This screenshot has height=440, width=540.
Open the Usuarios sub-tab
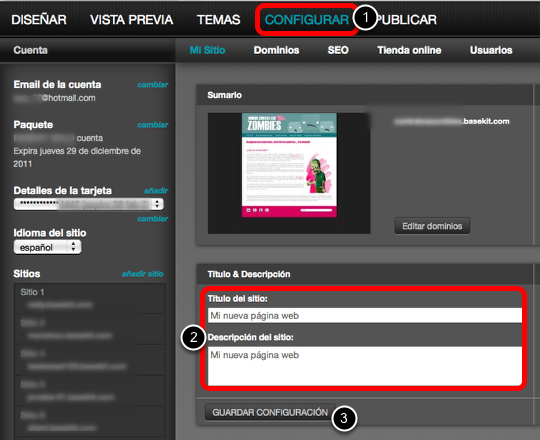491,50
